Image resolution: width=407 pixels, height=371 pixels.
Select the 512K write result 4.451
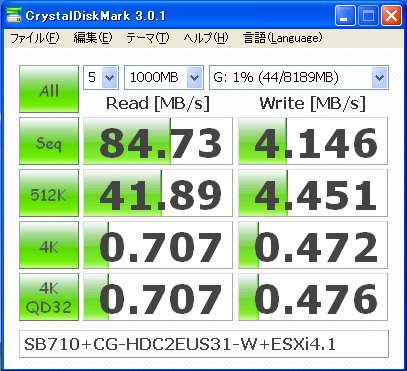(313, 193)
